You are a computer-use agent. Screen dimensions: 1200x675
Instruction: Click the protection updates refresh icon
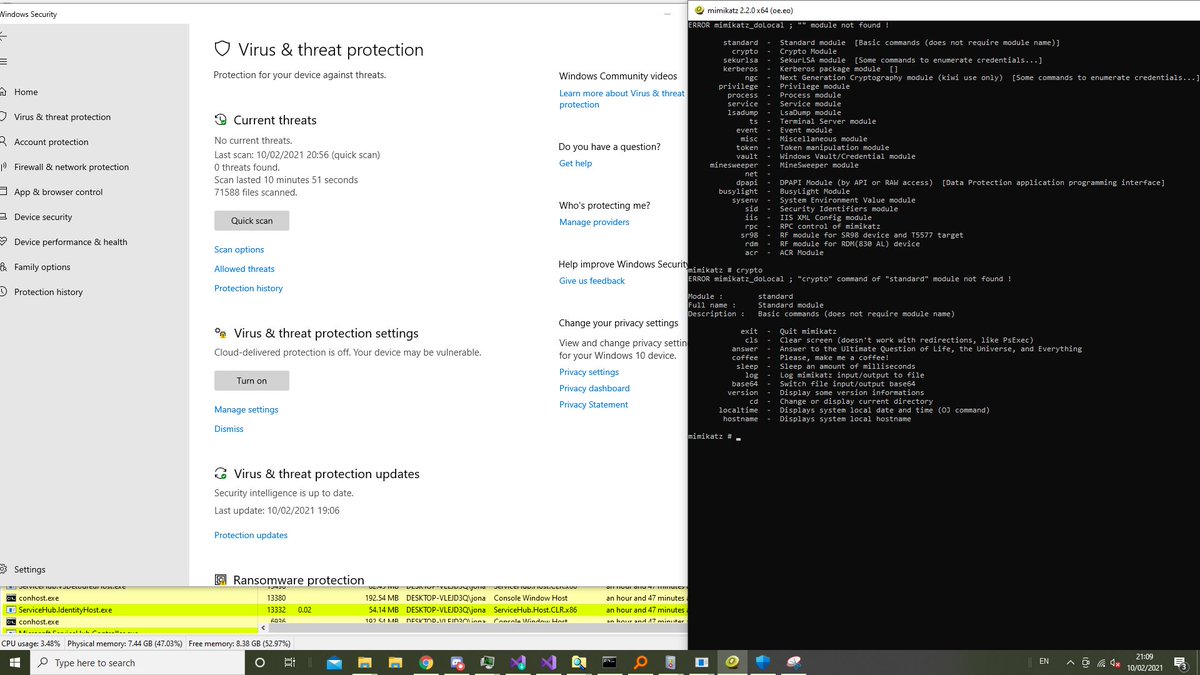click(x=221, y=474)
